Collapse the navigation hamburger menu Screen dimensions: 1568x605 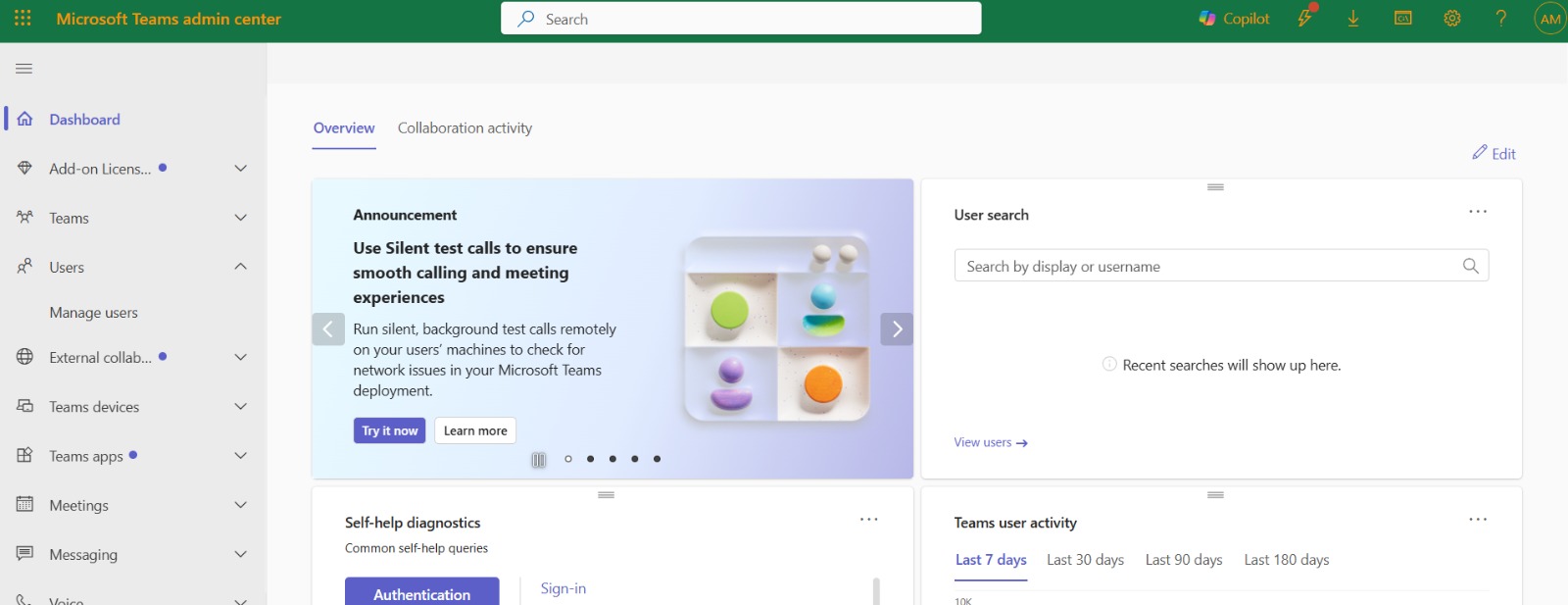tap(24, 69)
